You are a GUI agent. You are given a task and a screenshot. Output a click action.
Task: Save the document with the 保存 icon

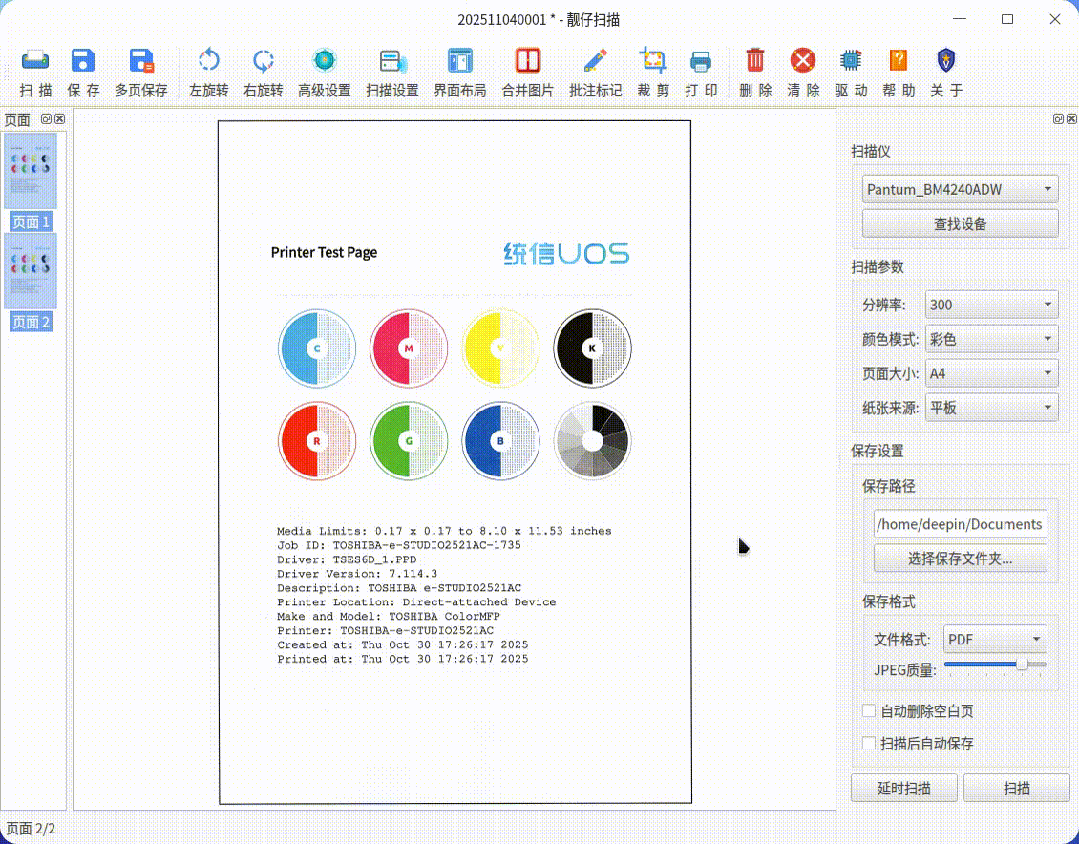tap(83, 72)
